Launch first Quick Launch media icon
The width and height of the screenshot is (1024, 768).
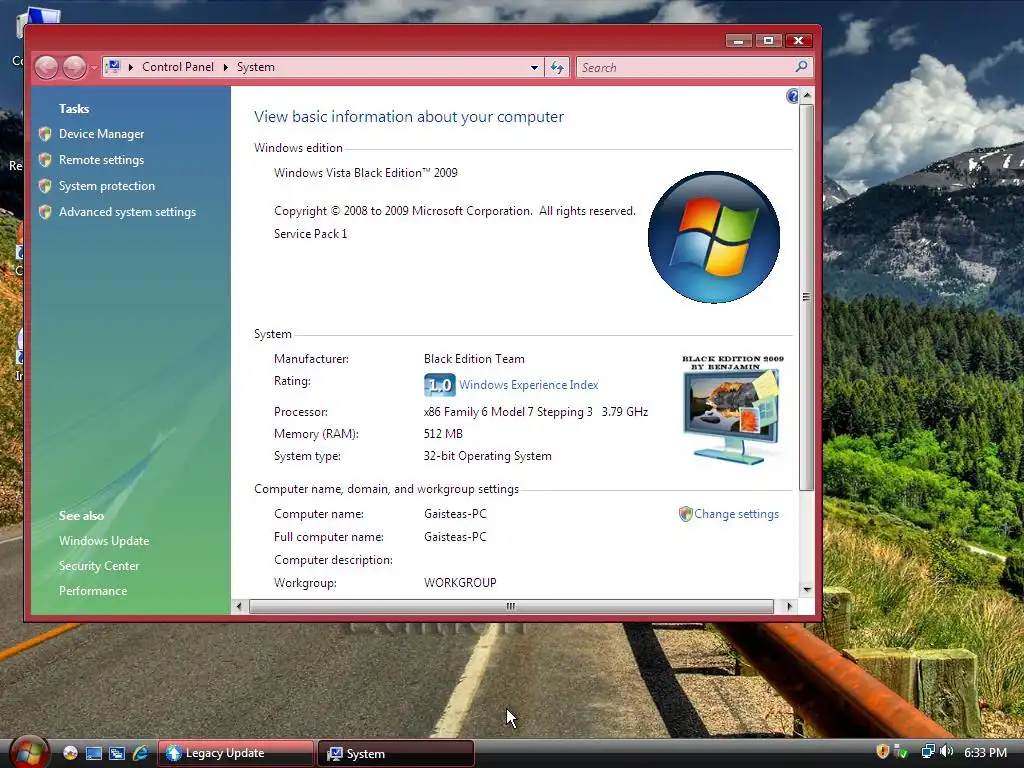(70, 753)
